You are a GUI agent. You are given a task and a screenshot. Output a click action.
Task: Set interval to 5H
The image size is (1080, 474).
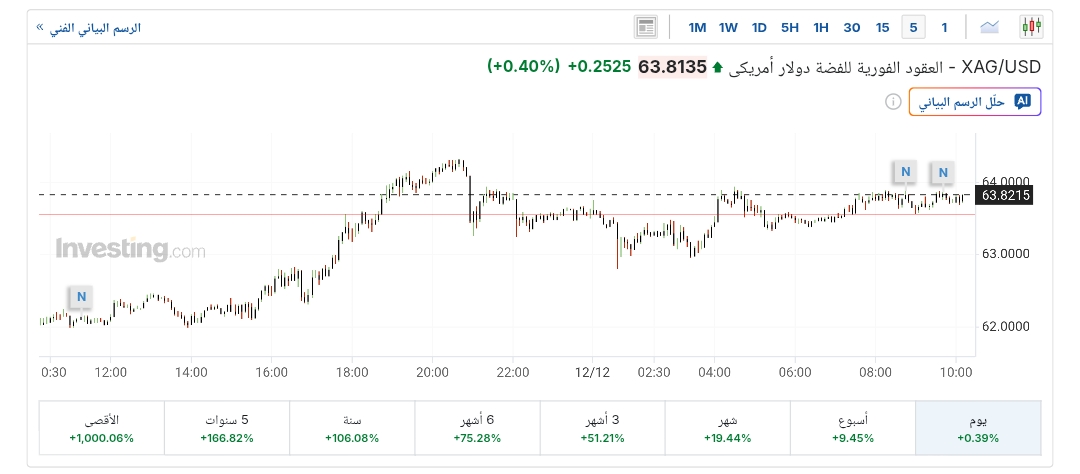[x=790, y=27]
